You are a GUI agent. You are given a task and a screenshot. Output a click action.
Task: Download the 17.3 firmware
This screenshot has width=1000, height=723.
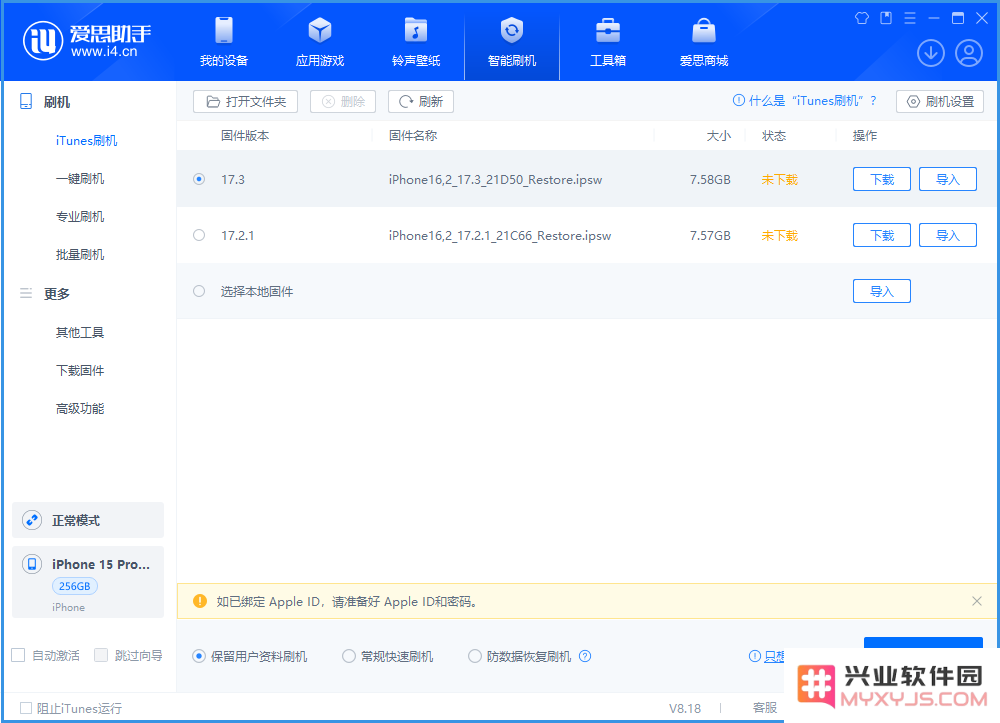881,179
